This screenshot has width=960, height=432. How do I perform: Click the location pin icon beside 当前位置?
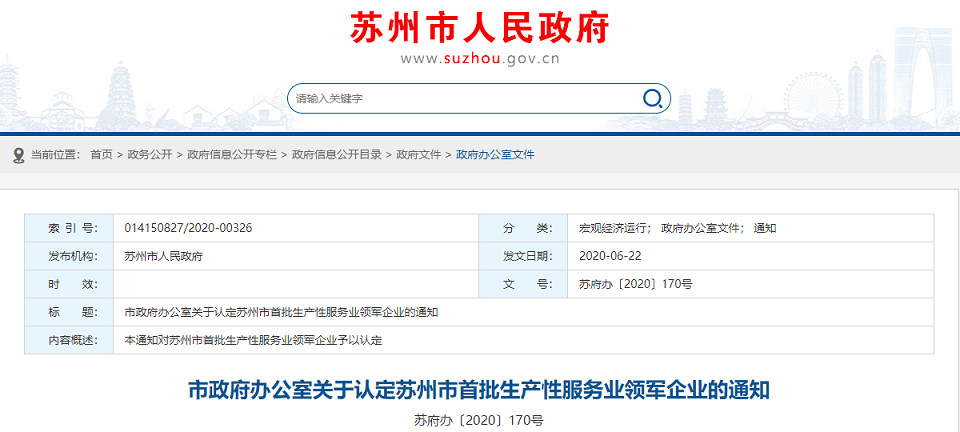click(x=18, y=155)
